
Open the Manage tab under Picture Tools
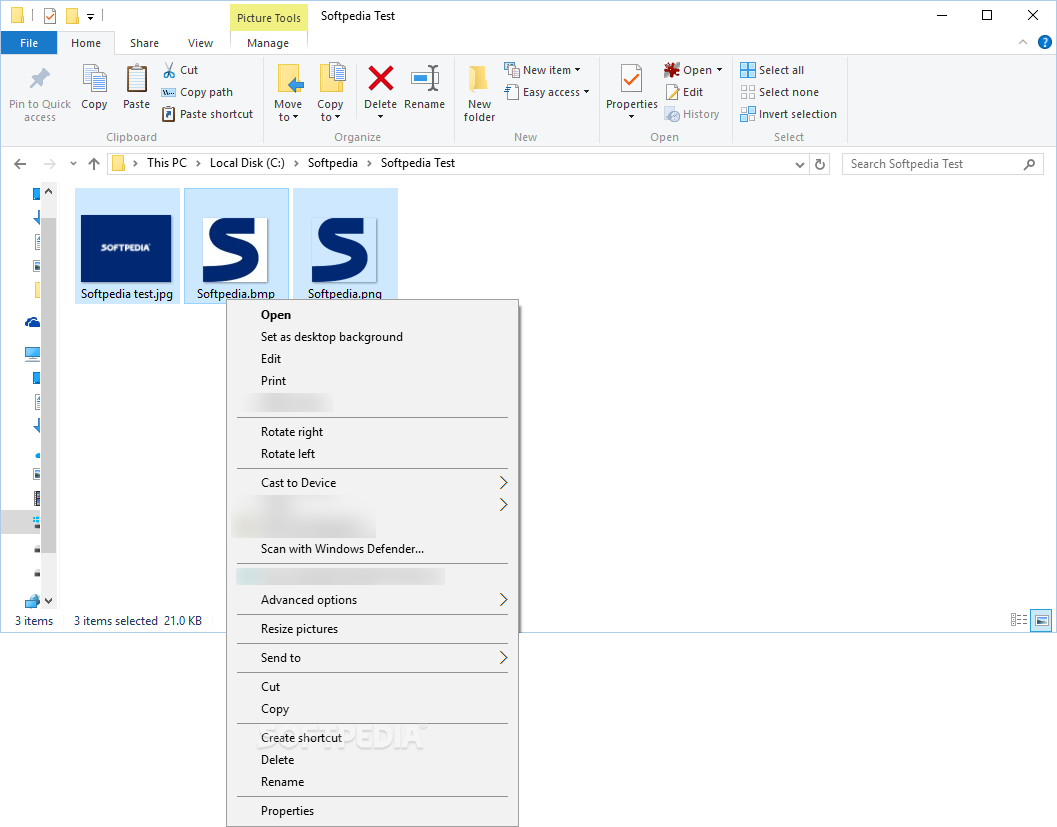pos(268,43)
